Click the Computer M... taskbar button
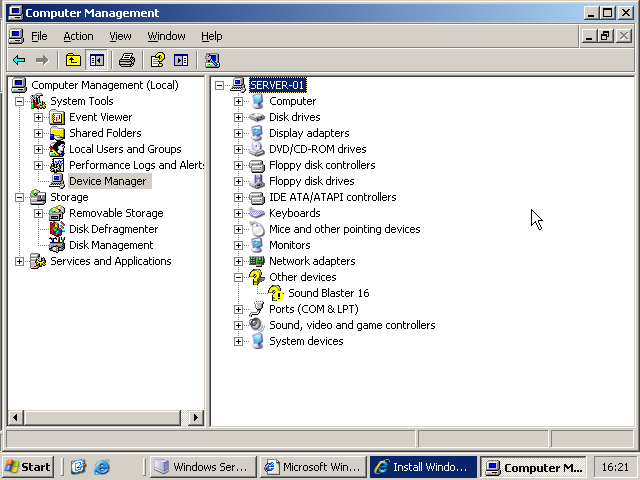Screen dimensions: 640x480 (x=533, y=467)
